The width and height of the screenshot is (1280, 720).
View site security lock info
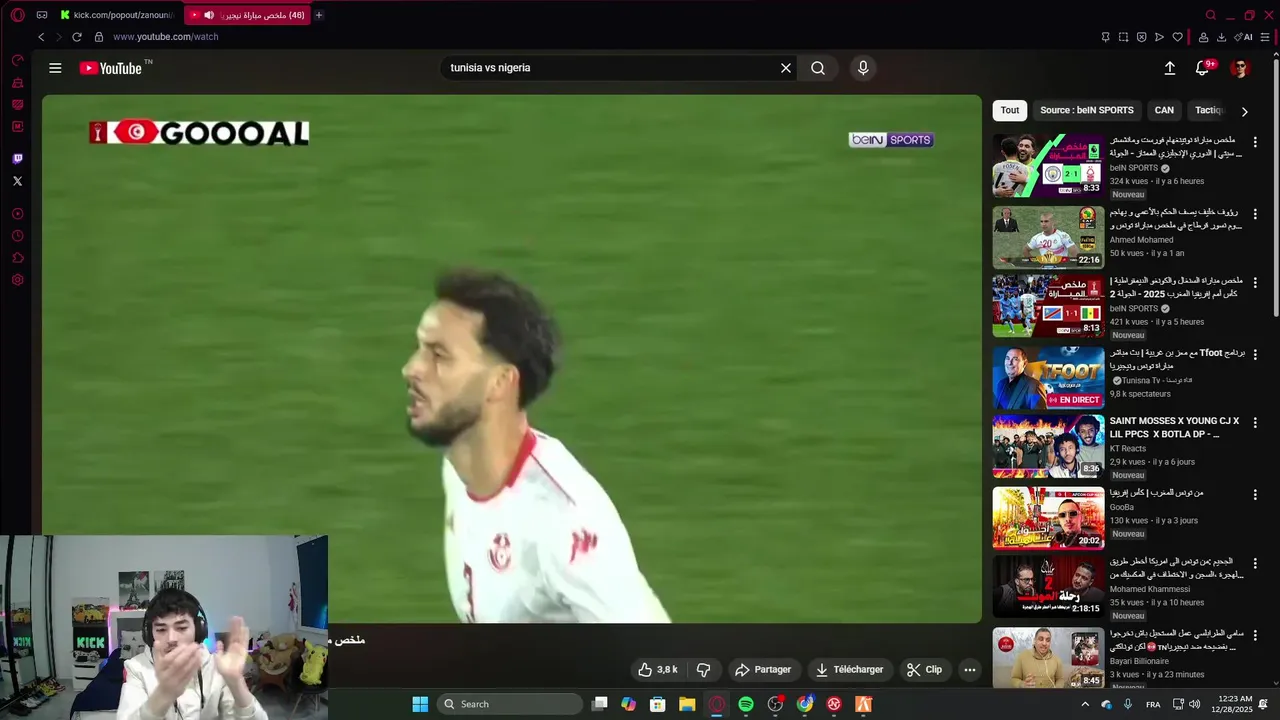pos(98,37)
